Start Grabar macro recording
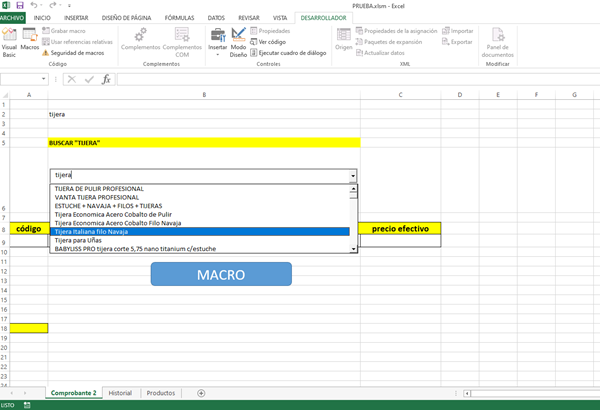Viewport: 600px width, 410px height. point(64,31)
